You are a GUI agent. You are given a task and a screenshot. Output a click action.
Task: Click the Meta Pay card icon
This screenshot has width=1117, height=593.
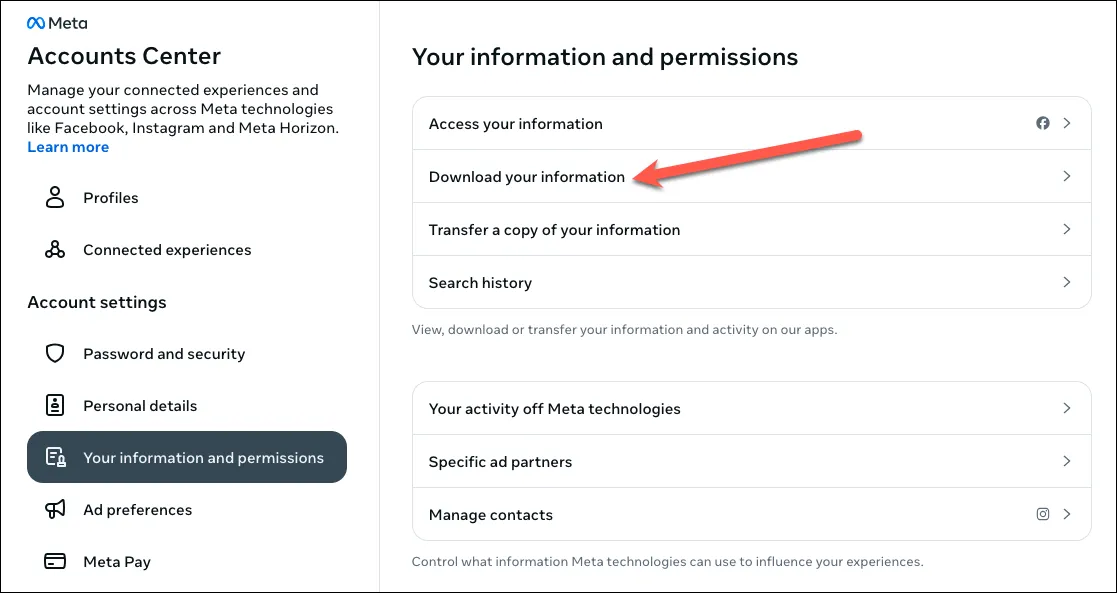click(55, 562)
